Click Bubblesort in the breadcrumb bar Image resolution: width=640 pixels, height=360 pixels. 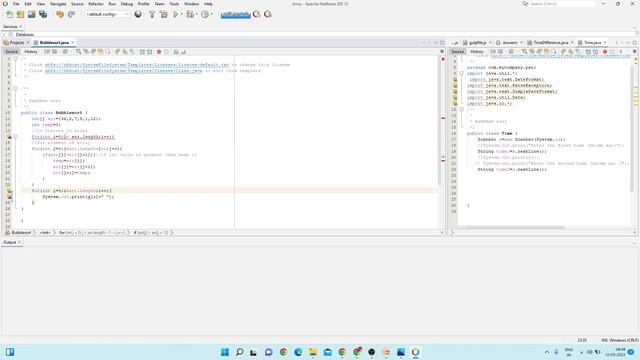click(x=18, y=233)
